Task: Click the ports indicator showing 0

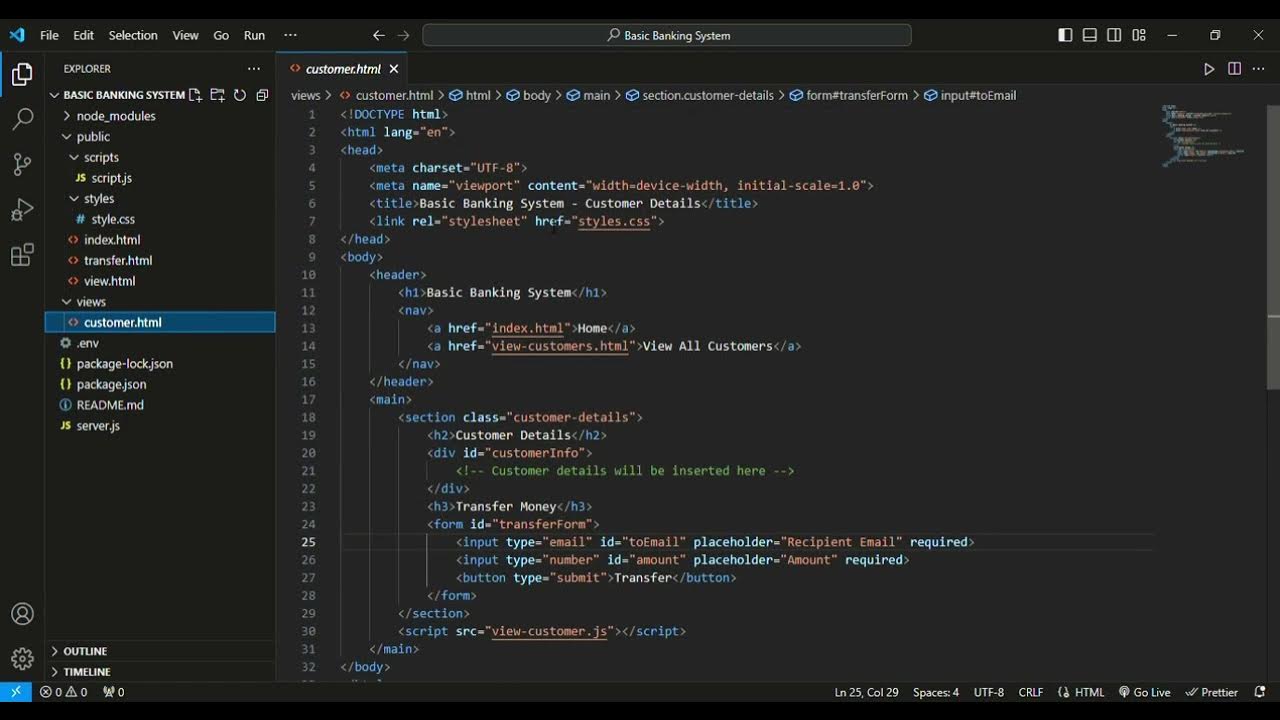Action: click(x=113, y=692)
